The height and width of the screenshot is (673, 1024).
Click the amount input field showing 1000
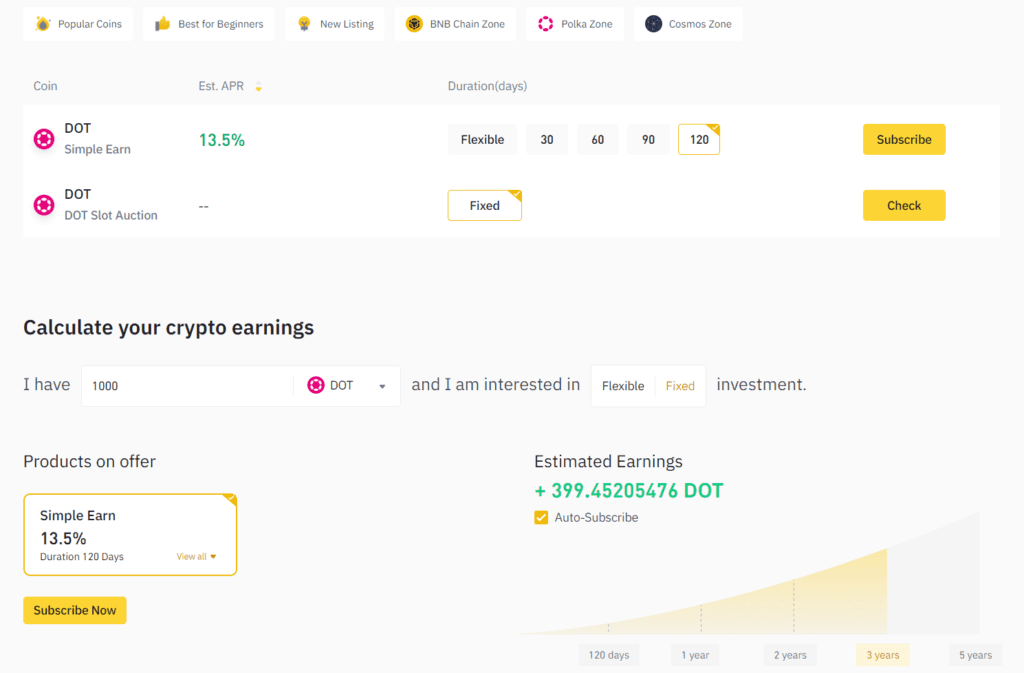(x=187, y=386)
